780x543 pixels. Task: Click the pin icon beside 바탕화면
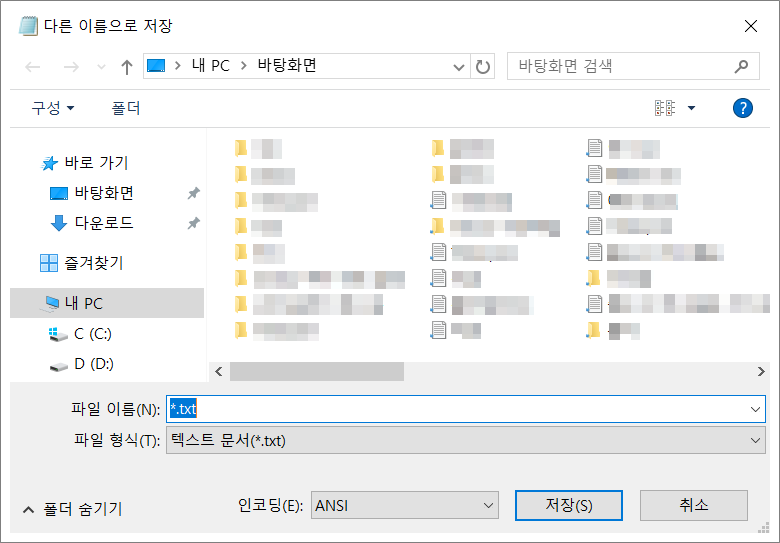194,193
